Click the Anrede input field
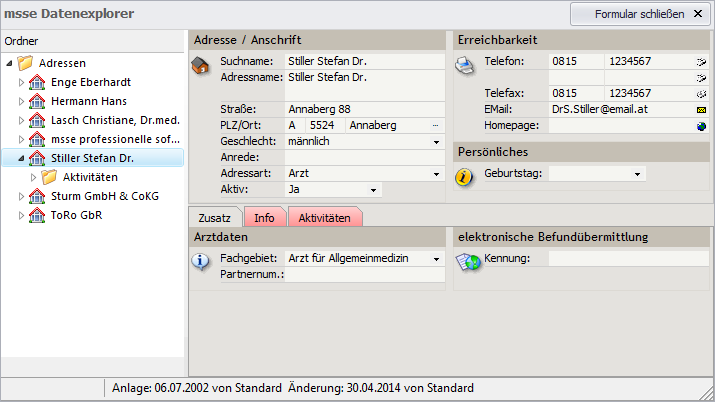The image size is (715, 402). [365, 157]
